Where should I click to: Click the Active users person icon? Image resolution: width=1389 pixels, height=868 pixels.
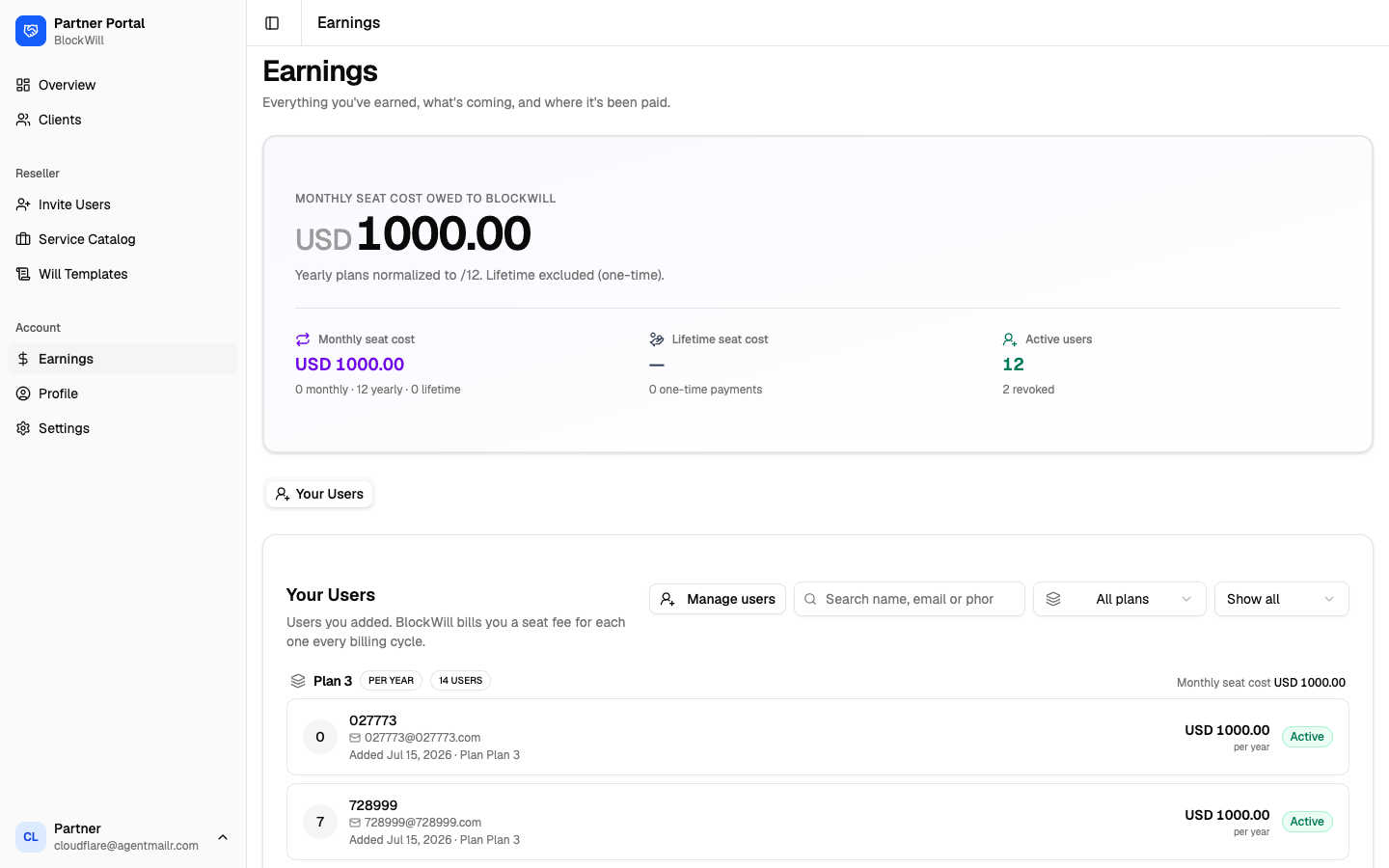pyautogui.click(x=1010, y=339)
